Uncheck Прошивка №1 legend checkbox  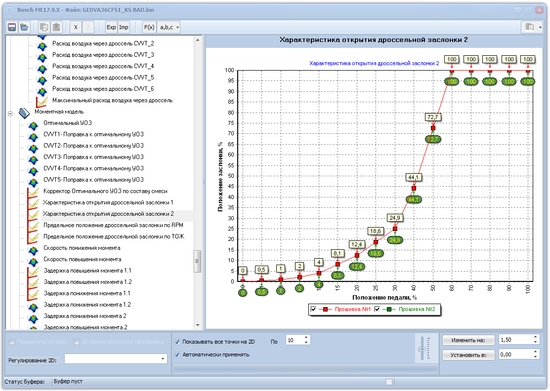[x=313, y=309]
